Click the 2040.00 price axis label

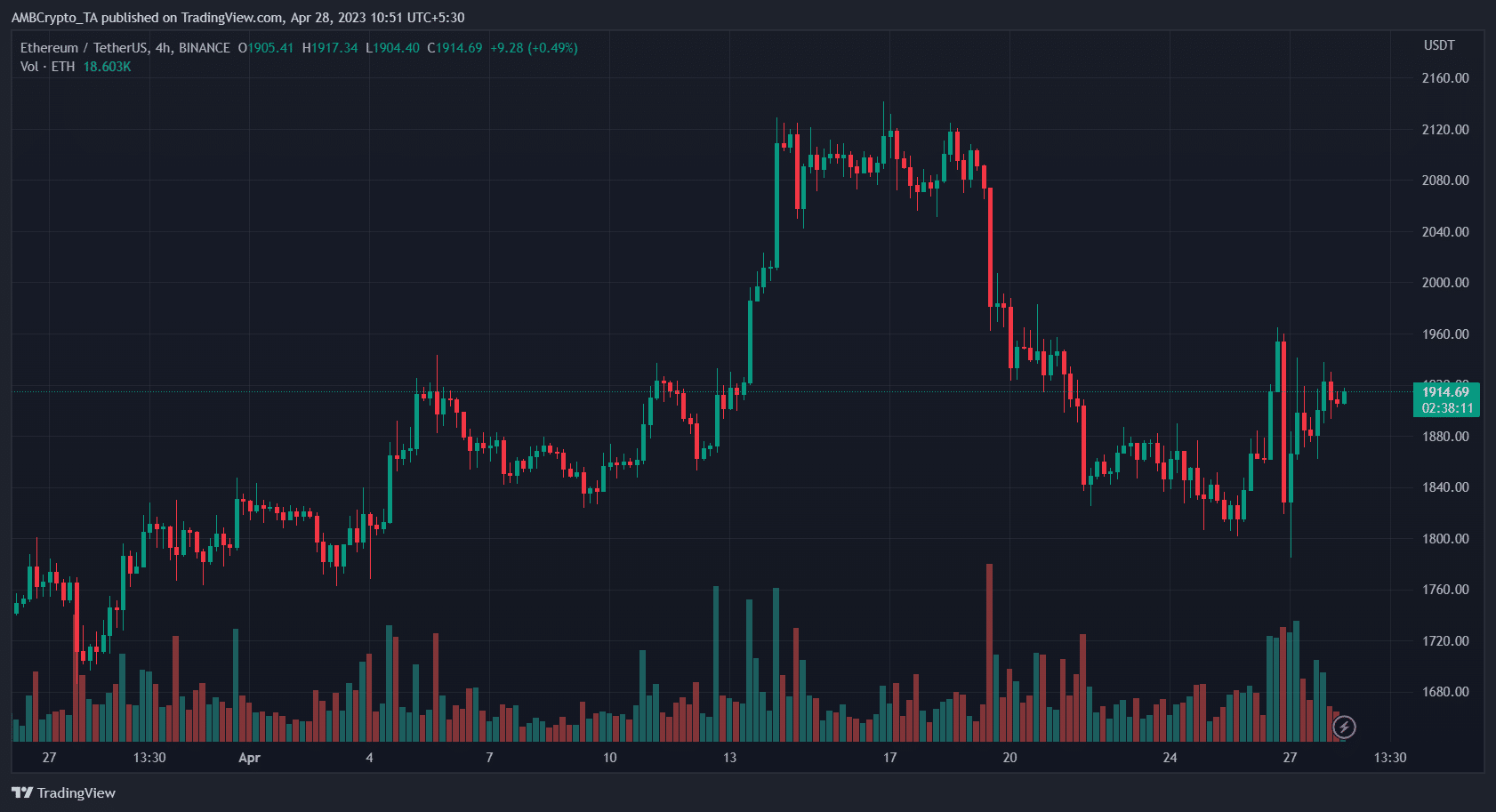(1445, 232)
